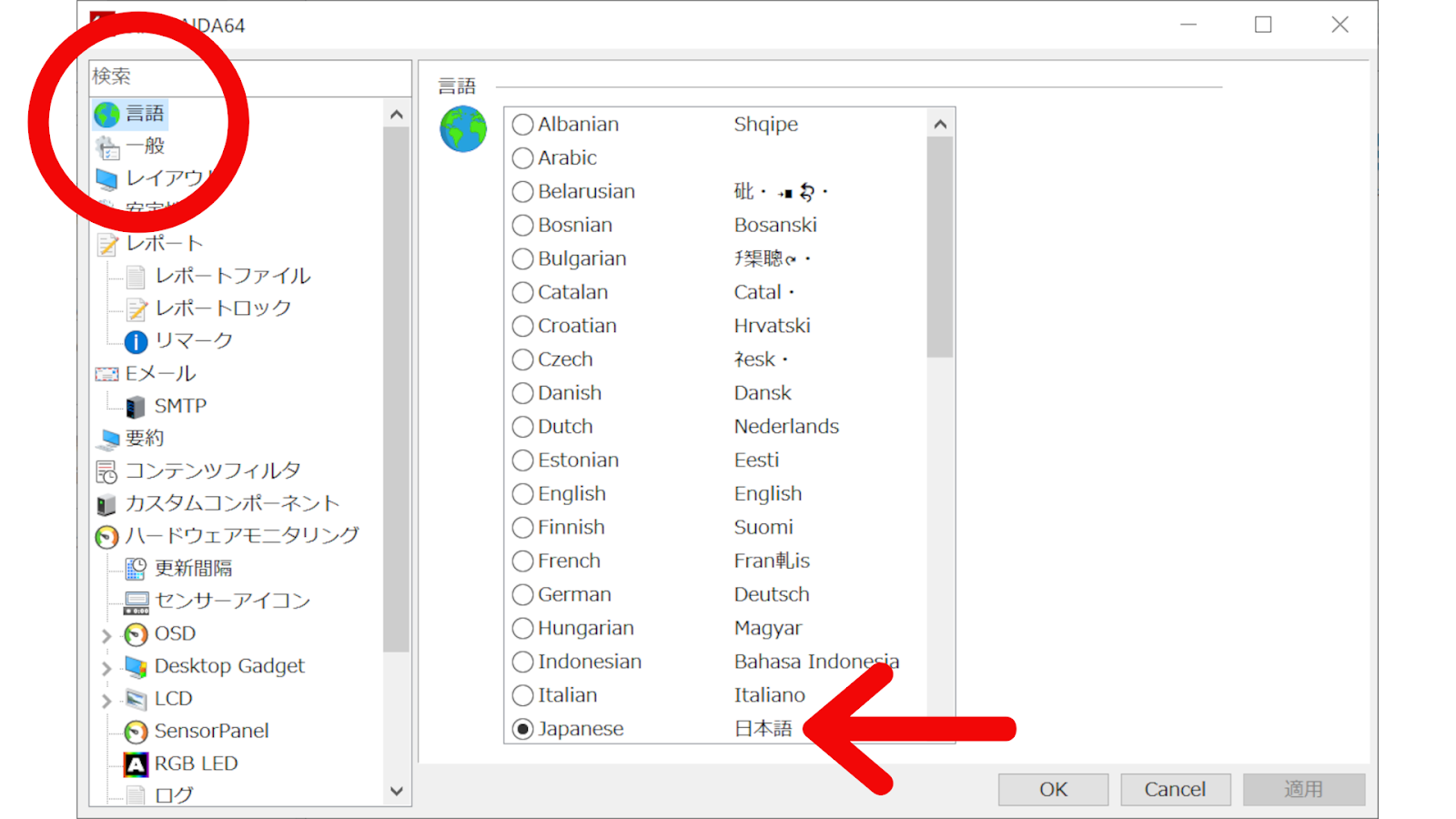Select the Dutch radio button
Screen dimensions: 1456x819
point(522,428)
